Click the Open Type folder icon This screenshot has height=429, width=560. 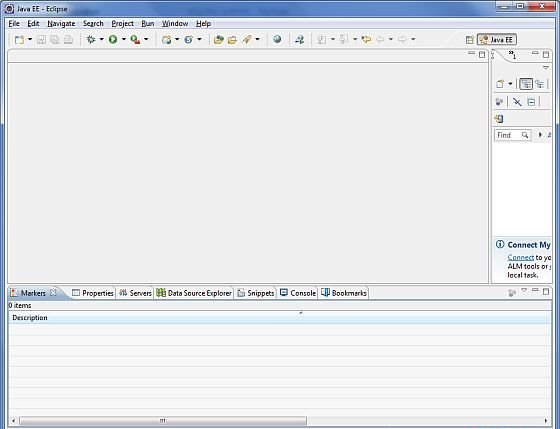click(219, 39)
